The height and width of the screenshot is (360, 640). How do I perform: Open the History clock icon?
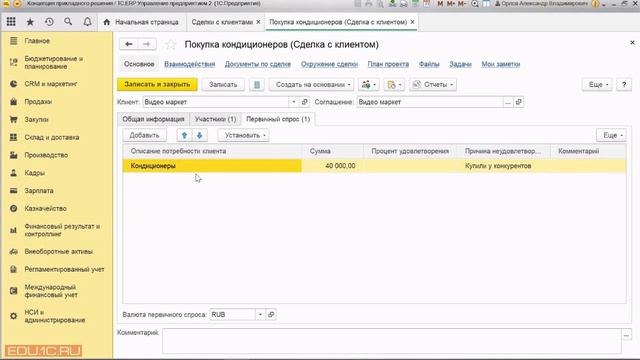49,22
